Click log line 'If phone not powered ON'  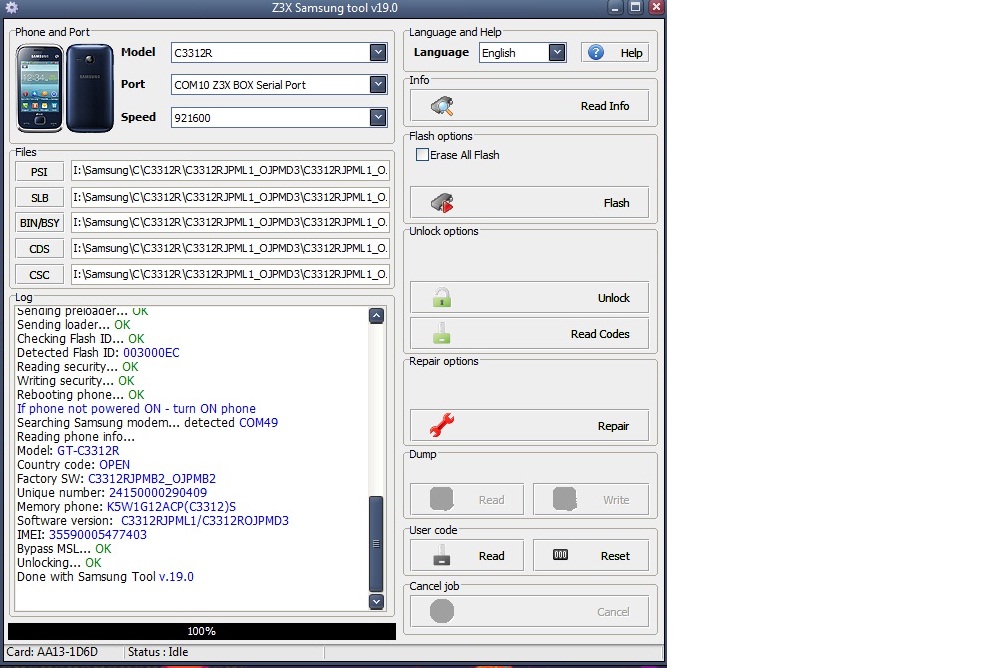click(136, 409)
